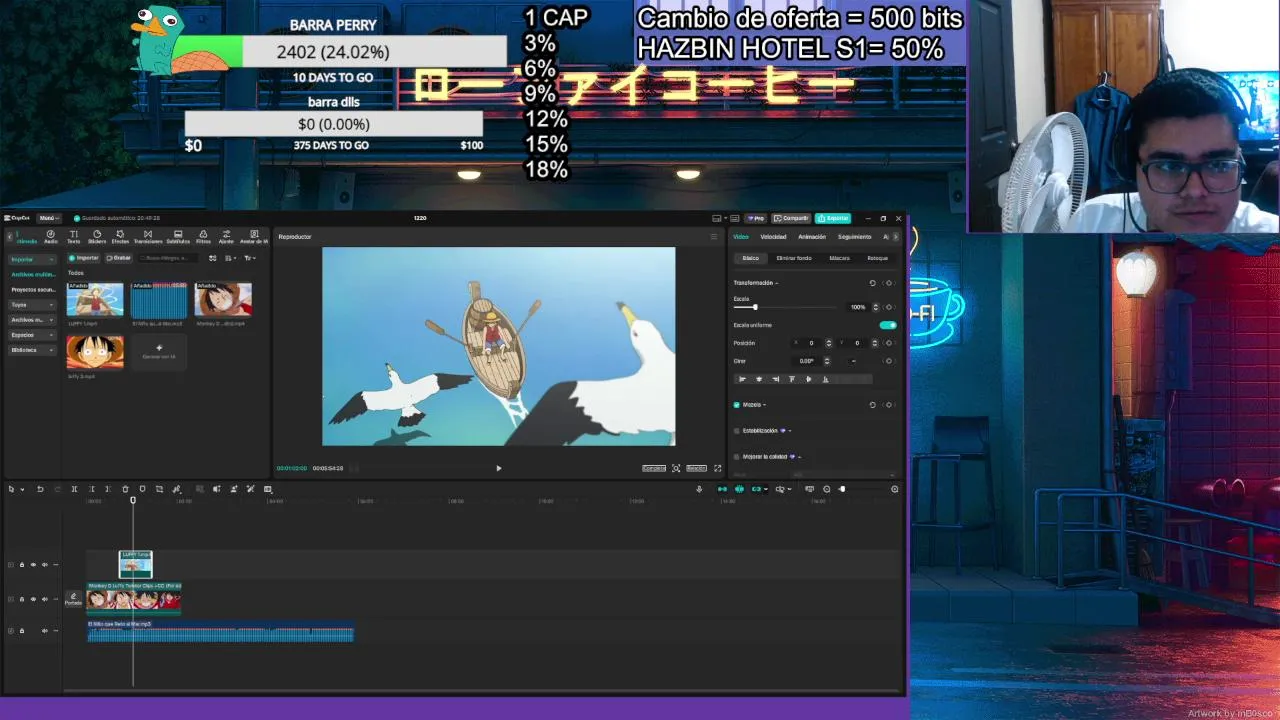The height and width of the screenshot is (720, 1280).
Task: Click the split clip tool
Action: tap(74, 489)
